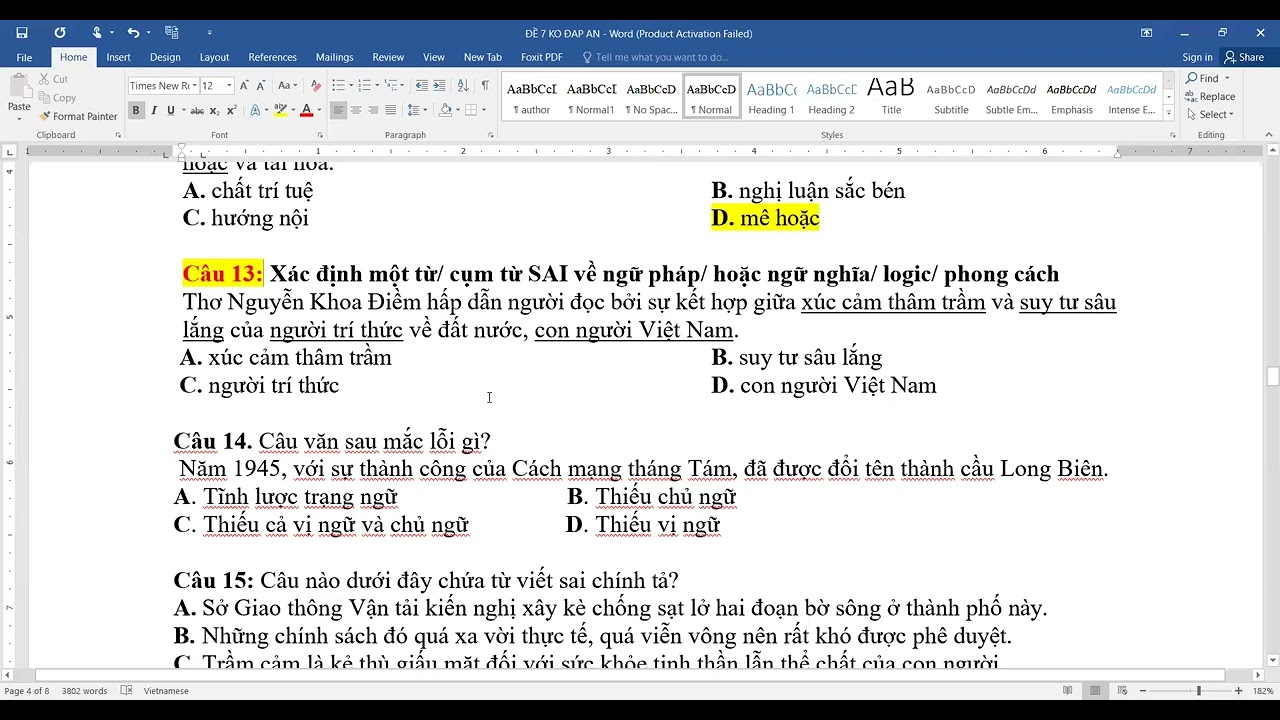Open Ribbon Display Options icon

coord(1146,33)
